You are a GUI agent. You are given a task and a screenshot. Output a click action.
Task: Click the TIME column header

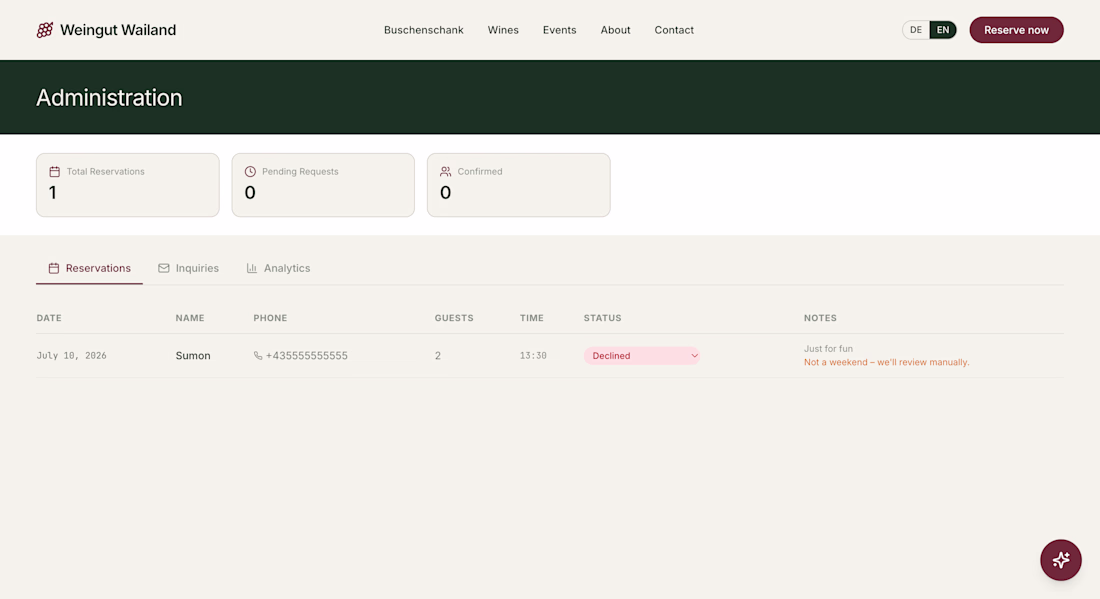click(532, 318)
